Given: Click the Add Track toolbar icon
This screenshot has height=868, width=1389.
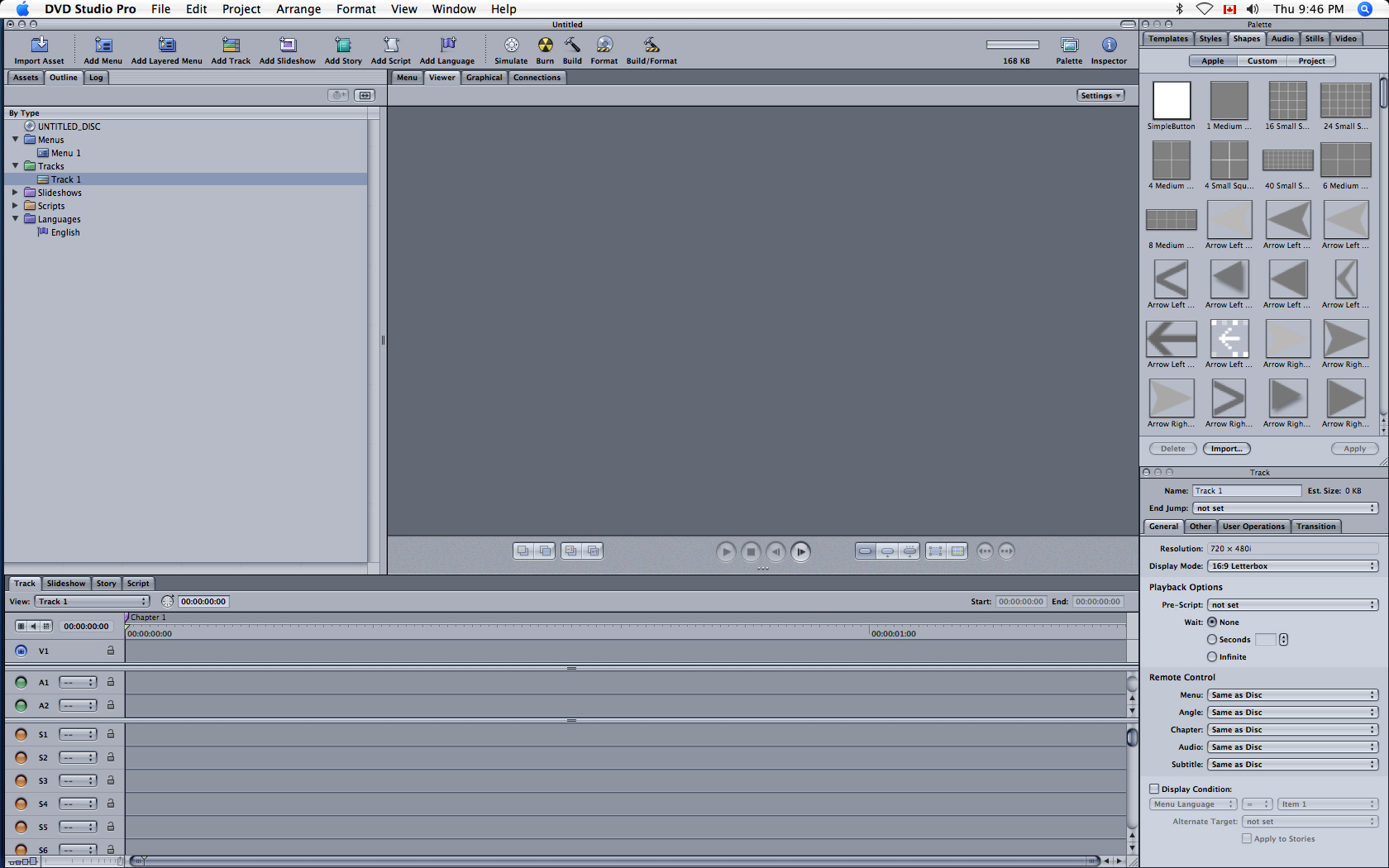Looking at the screenshot, I should coord(231,45).
